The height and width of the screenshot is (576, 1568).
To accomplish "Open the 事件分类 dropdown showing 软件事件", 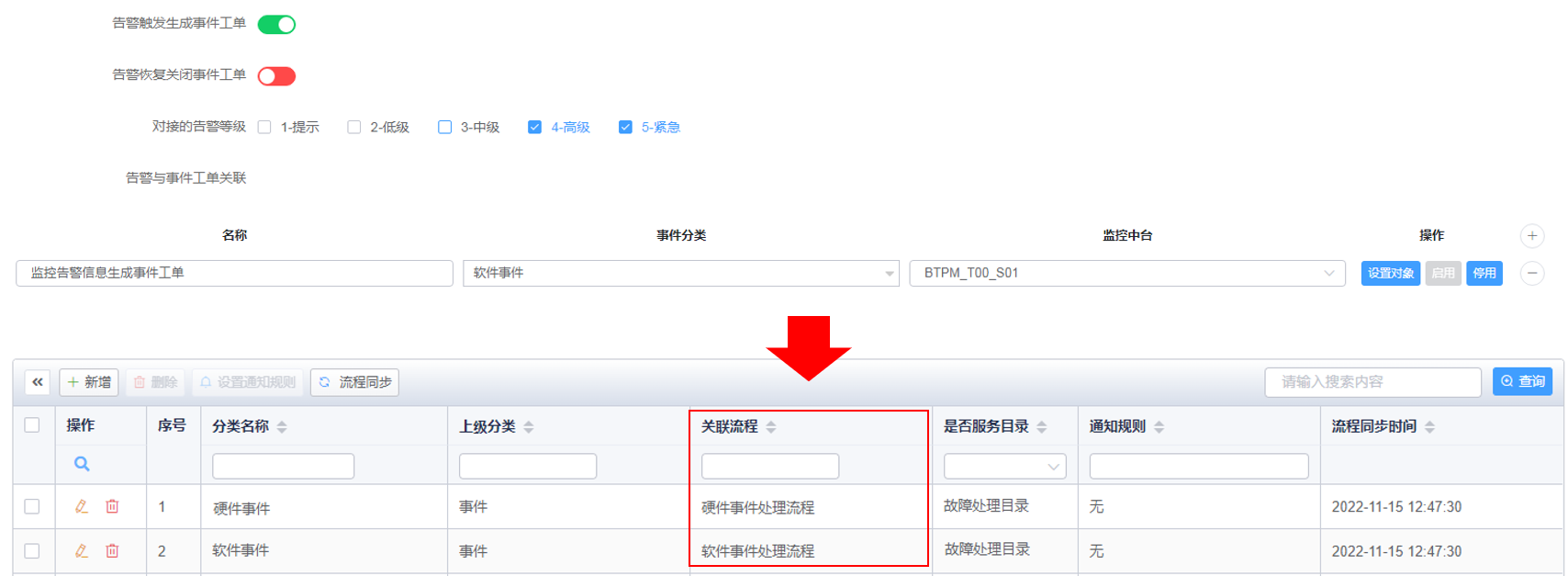I will [680, 274].
